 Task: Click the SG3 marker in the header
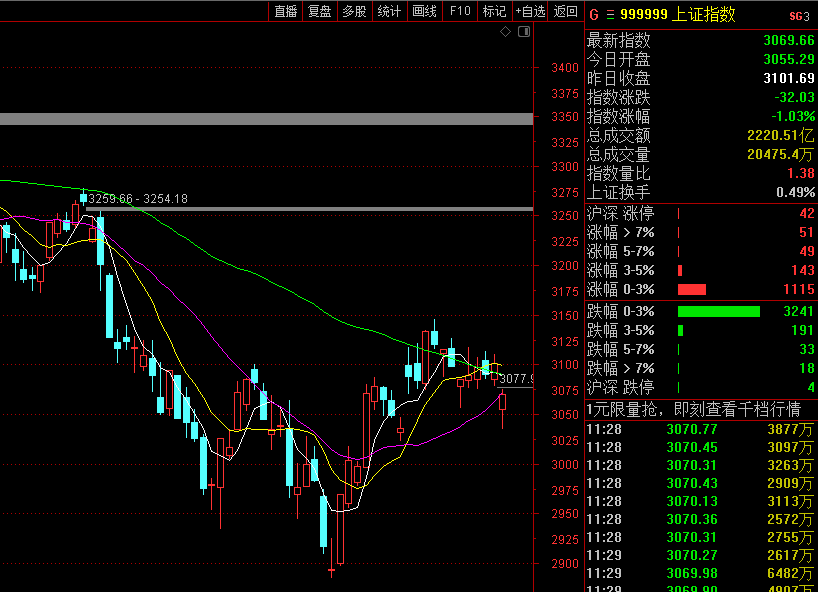pyautogui.click(x=799, y=16)
